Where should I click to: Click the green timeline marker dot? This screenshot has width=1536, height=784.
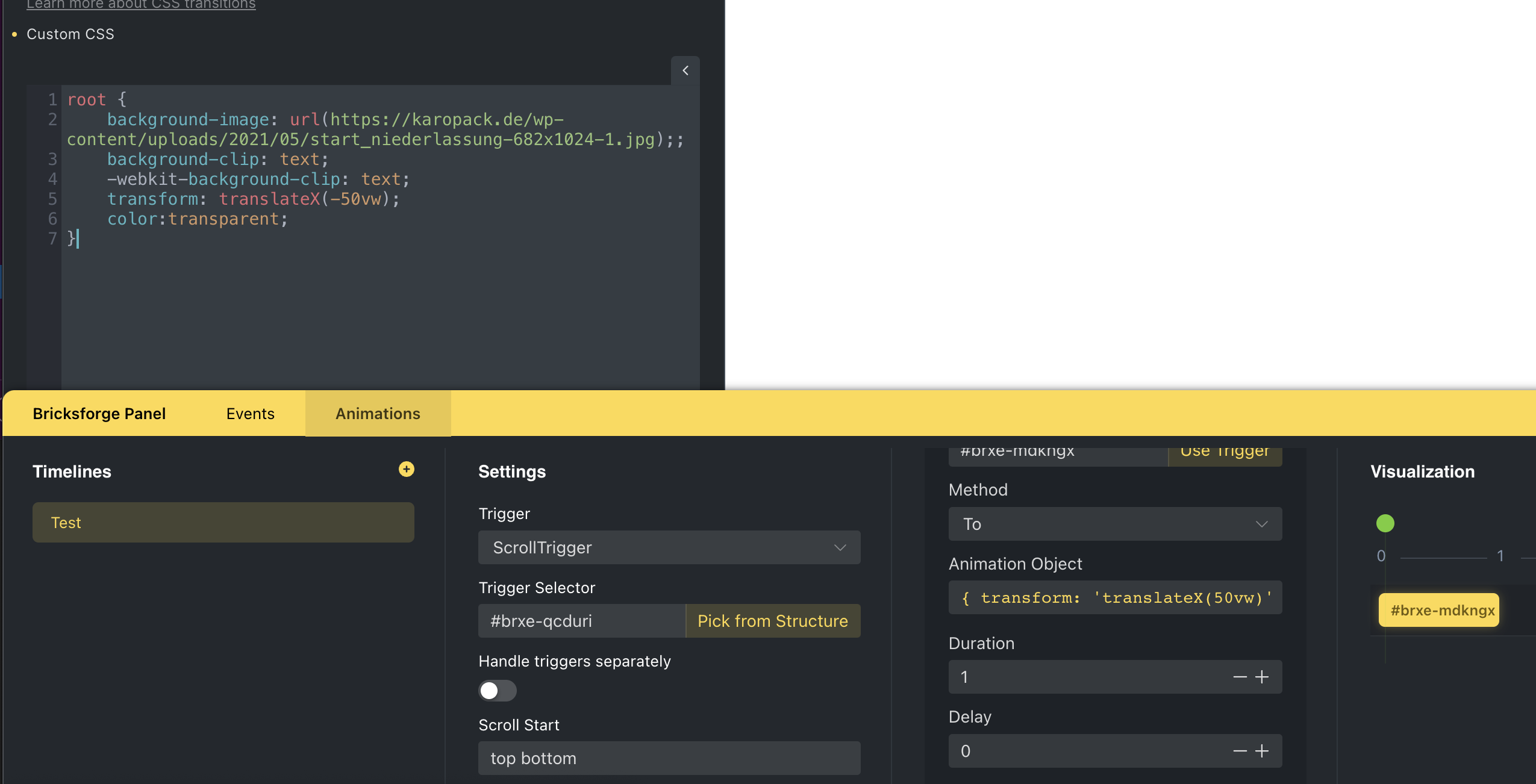[x=1385, y=523]
